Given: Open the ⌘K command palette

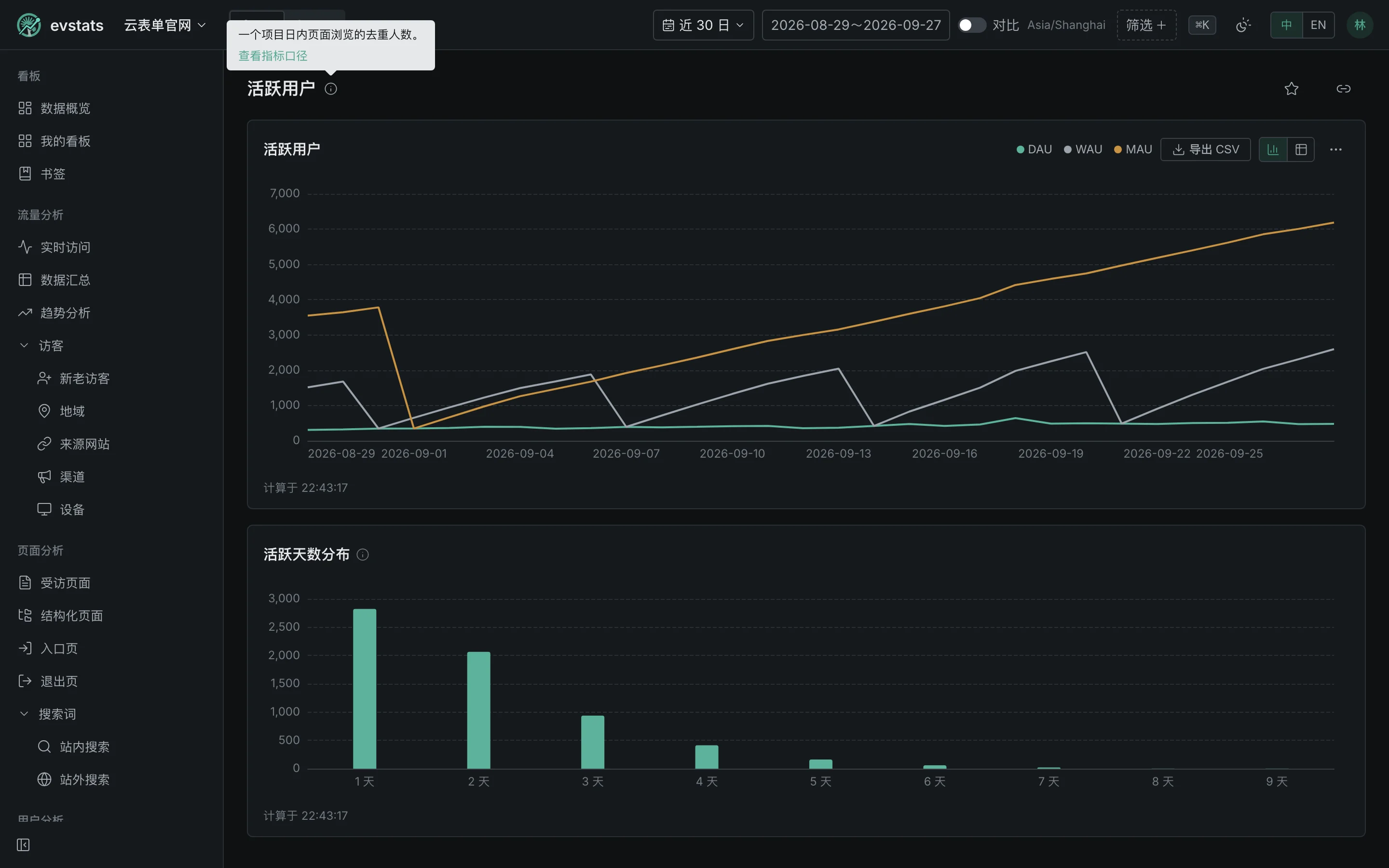Looking at the screenshot, I should pyautogui.click(x=1202, y=25).
